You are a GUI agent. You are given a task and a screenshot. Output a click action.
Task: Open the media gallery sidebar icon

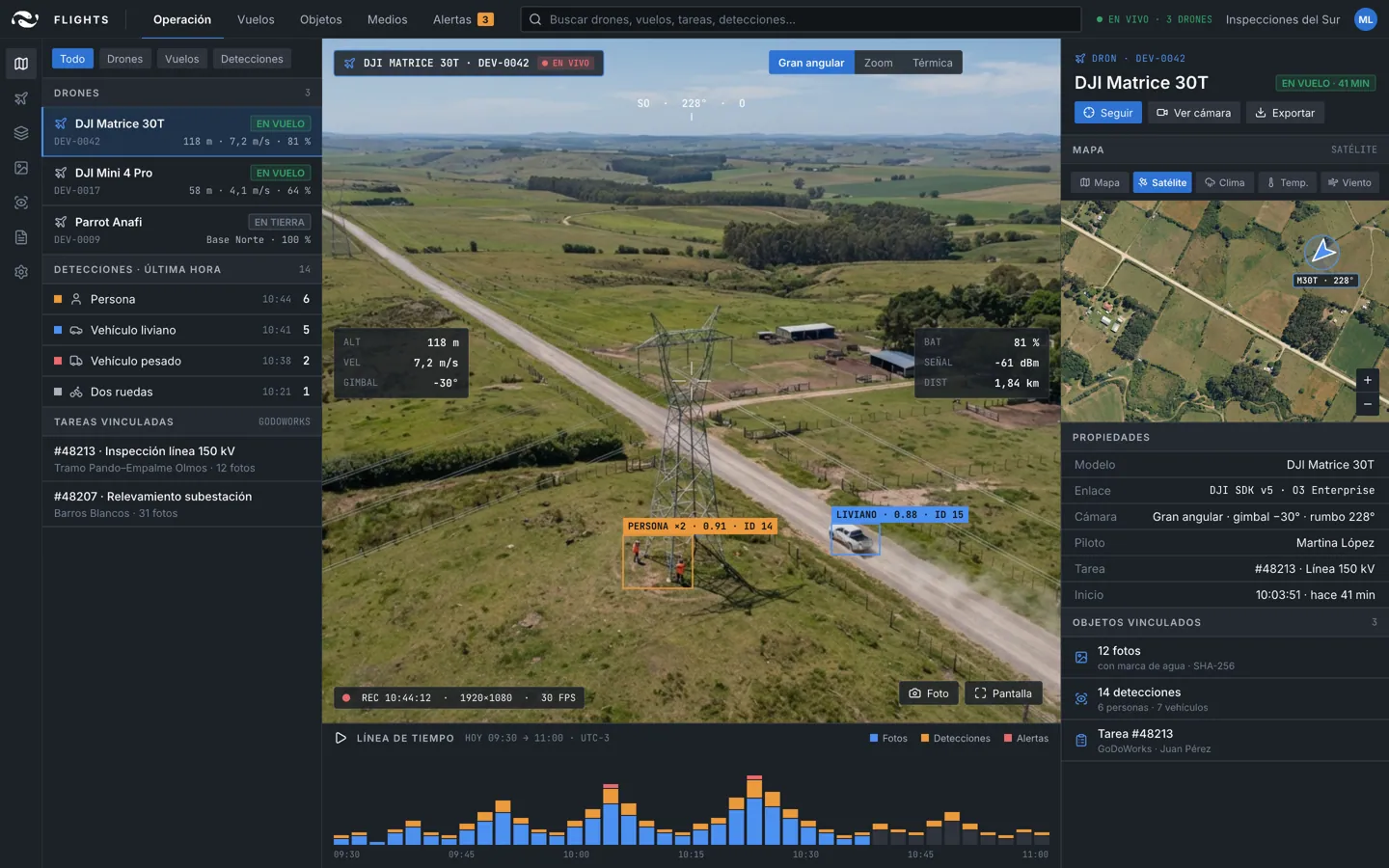point(21,168)
